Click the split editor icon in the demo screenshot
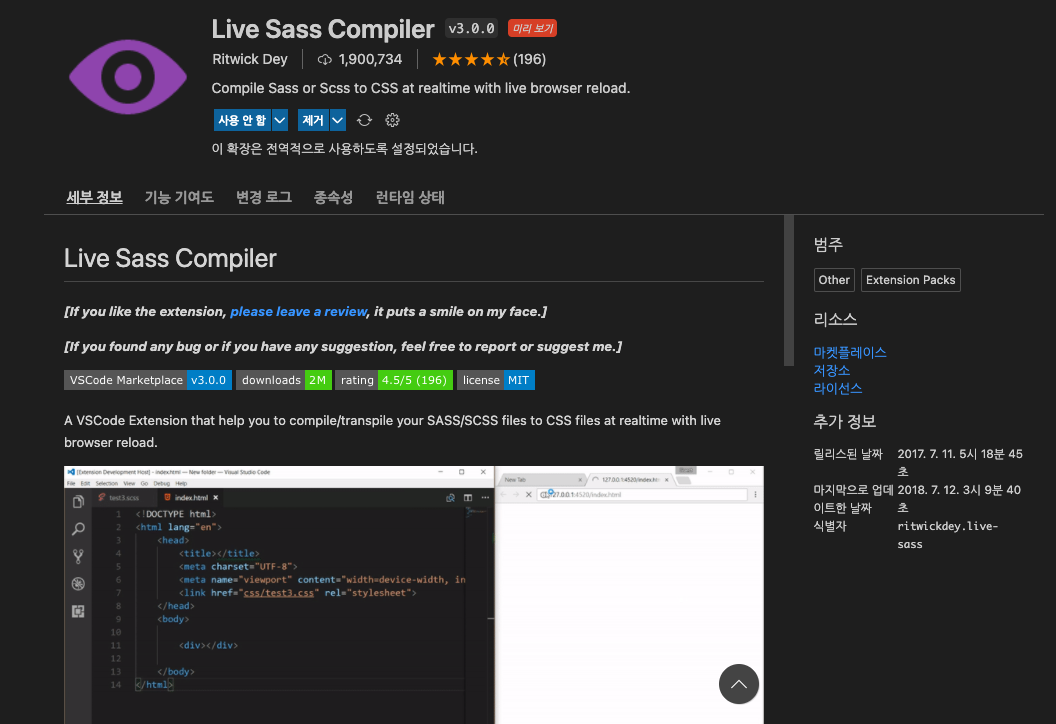 467,498
